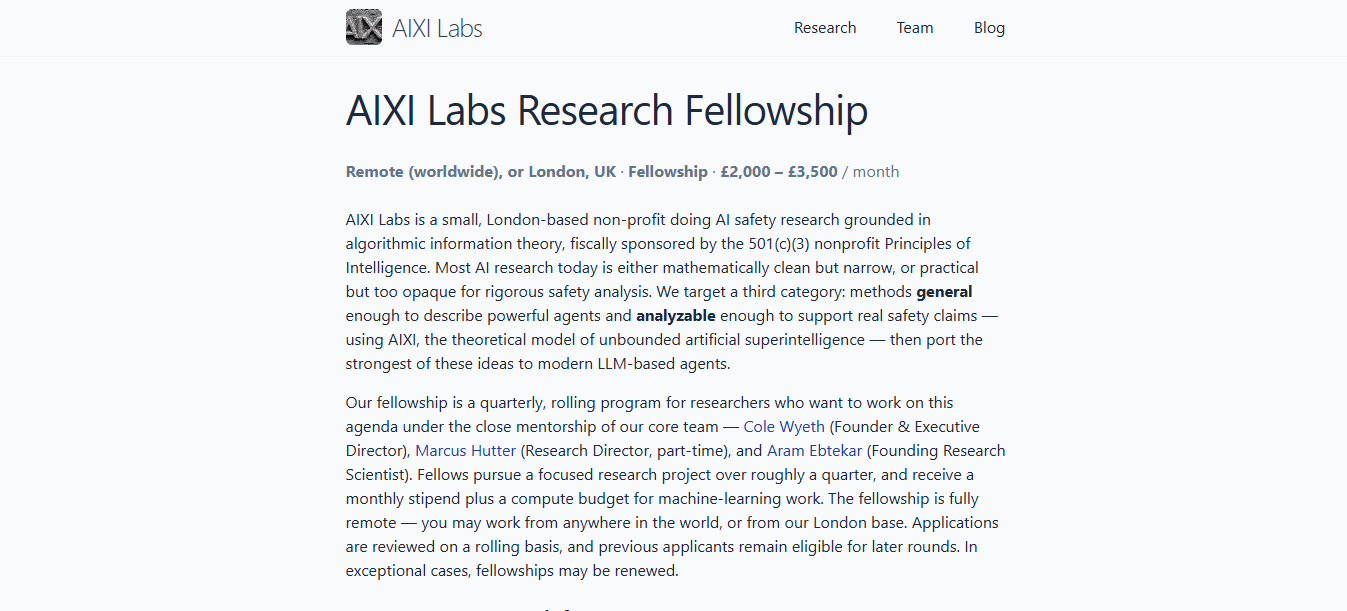Open the Marcus Hutter profile link
This screenshot has width=1347, height=611.
pyautogui.click(x=466, y=451)
